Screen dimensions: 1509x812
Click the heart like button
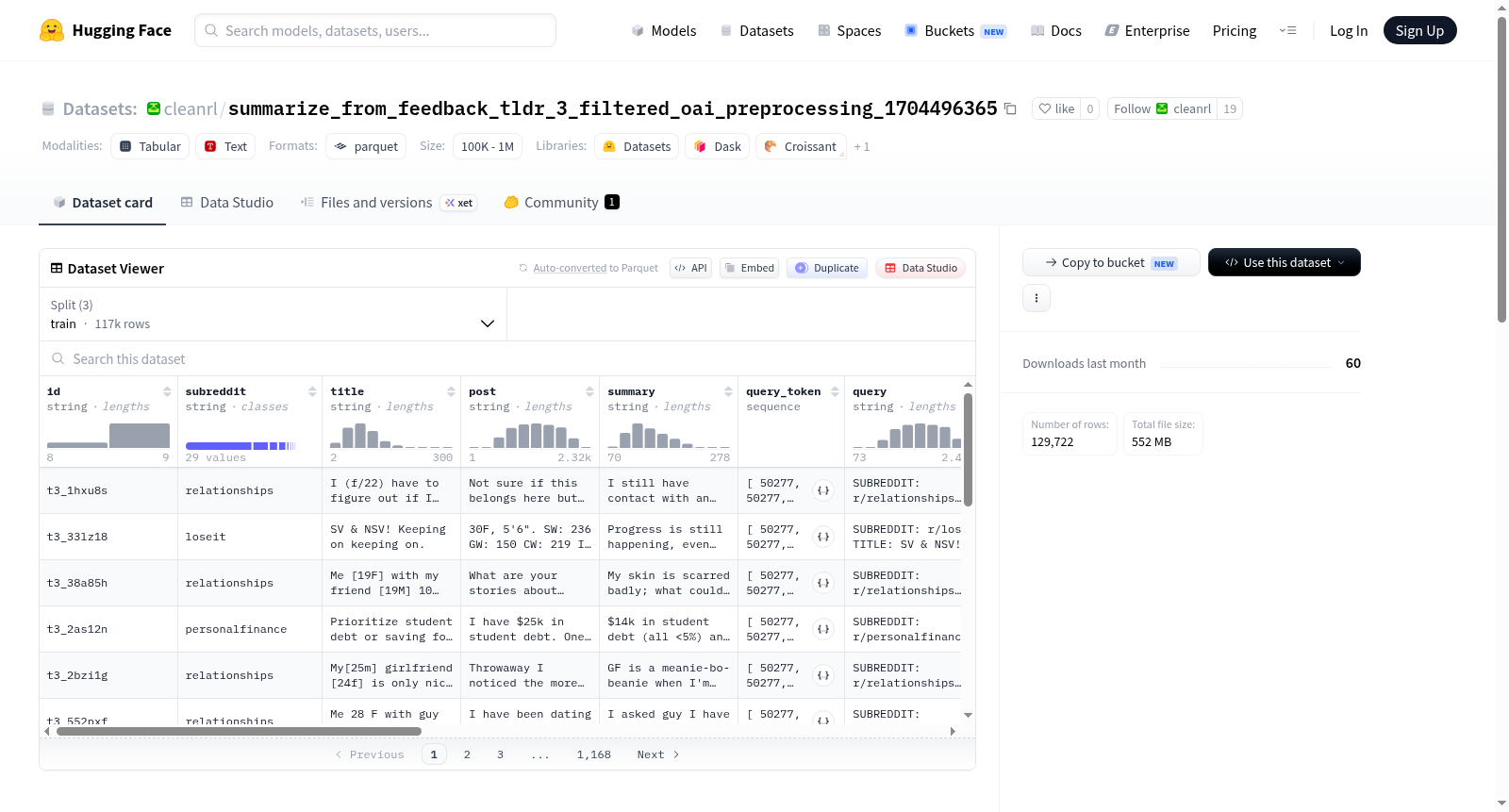(1056, 108)
